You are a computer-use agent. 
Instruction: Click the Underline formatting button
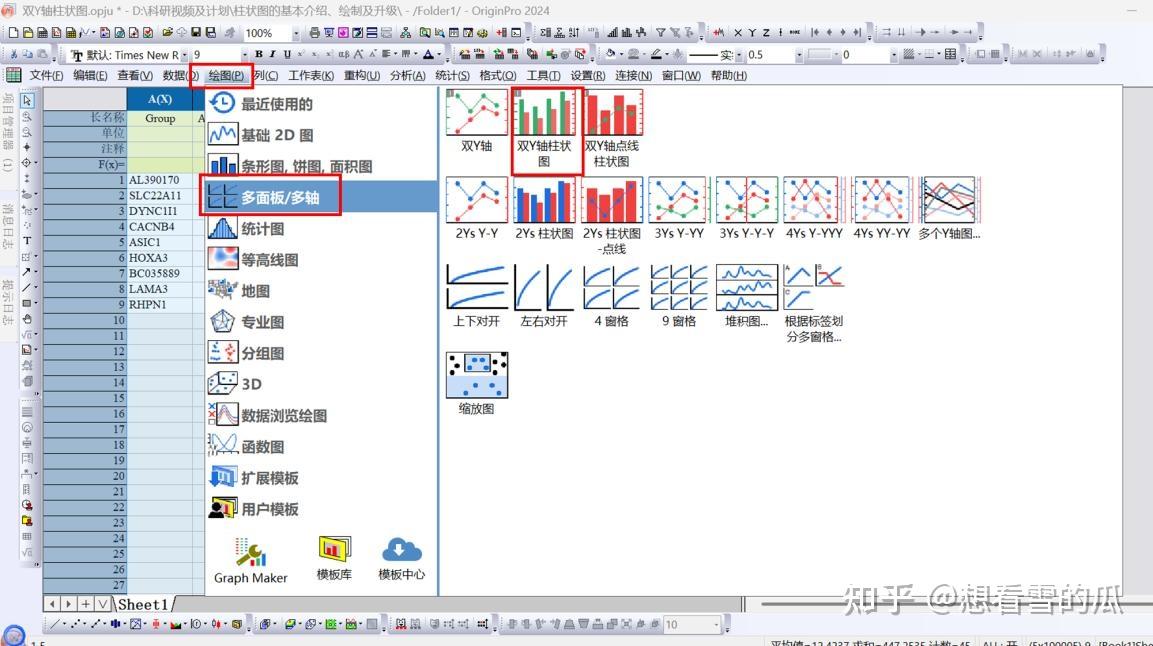287,54
